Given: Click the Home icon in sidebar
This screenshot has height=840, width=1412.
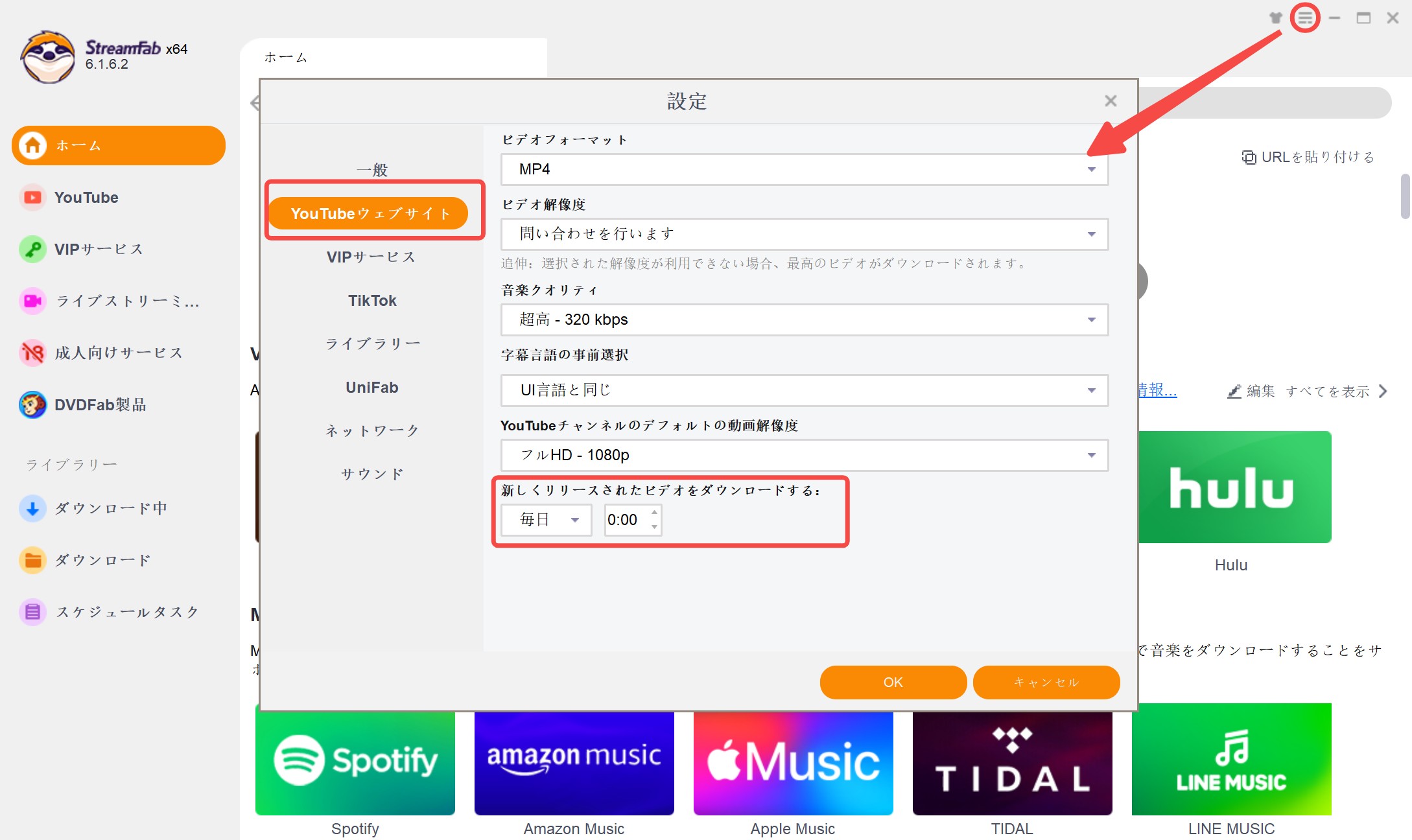Looking at the screenshot, I should [x=32, y=145].
